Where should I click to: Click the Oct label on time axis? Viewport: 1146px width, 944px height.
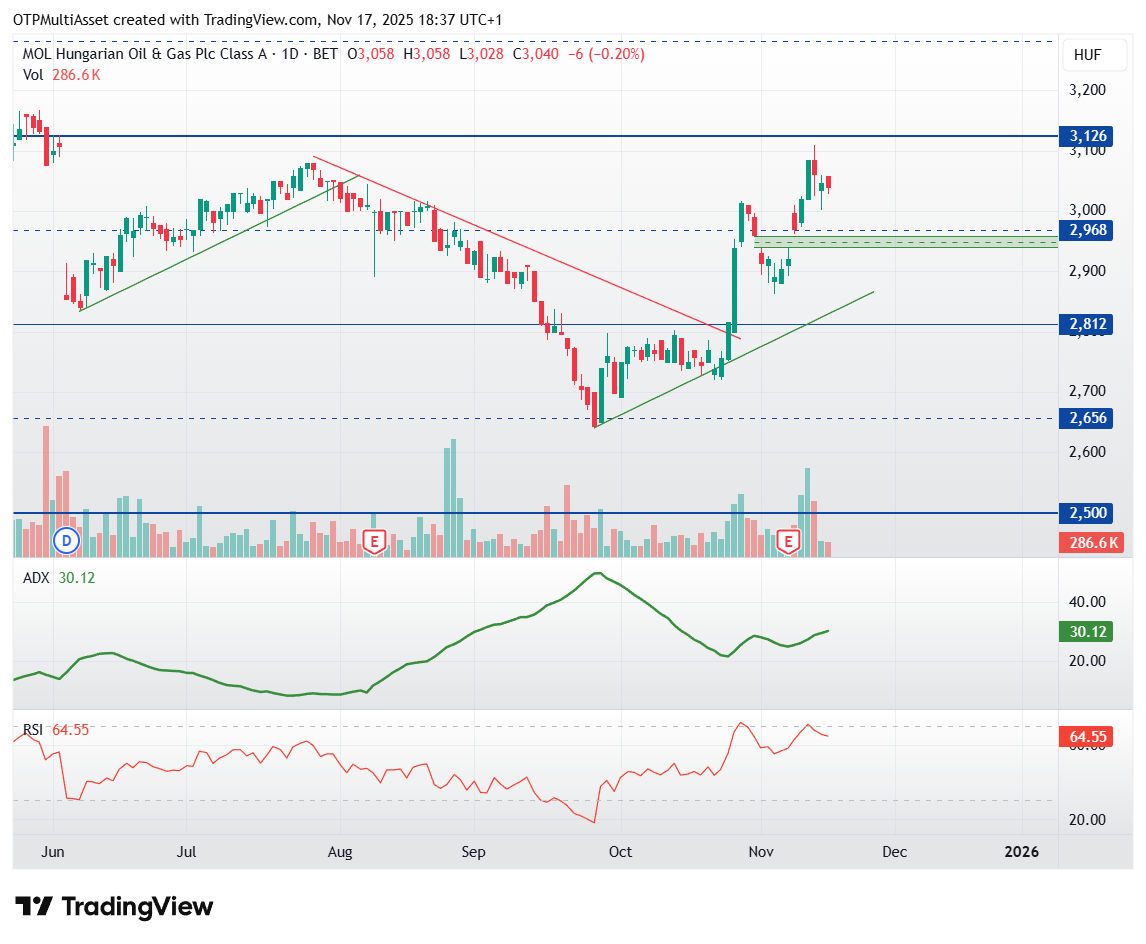click(621, 852)
